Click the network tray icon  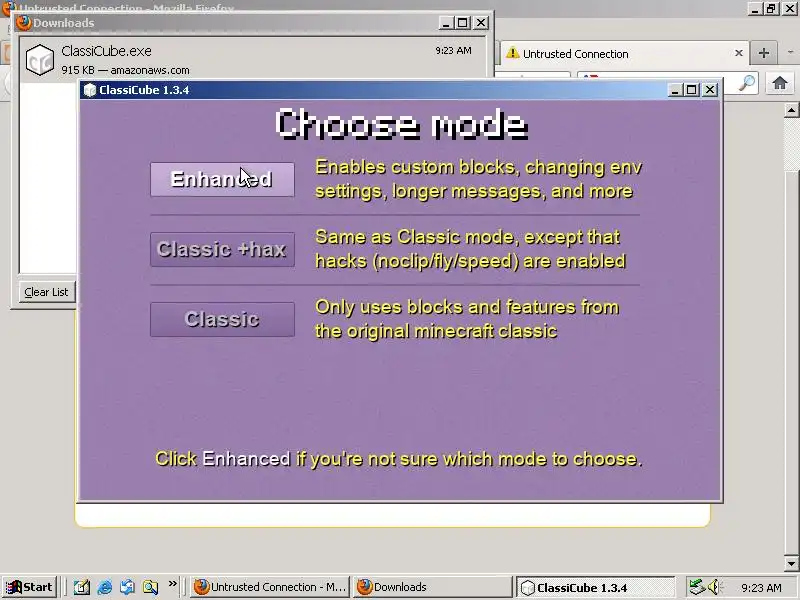point(696,587)
